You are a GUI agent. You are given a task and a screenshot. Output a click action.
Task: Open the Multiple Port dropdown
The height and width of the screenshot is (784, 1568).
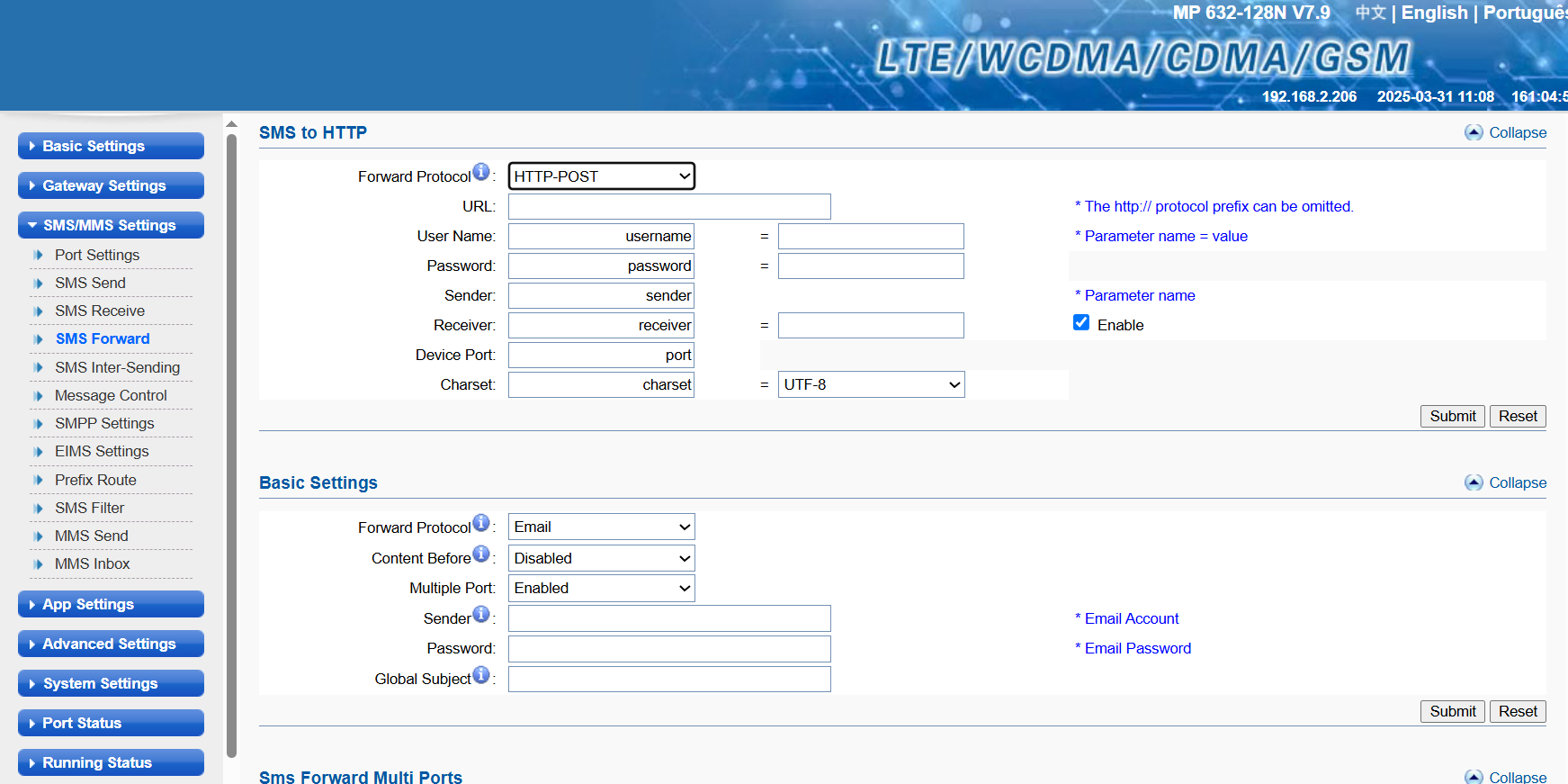point(601,588)
